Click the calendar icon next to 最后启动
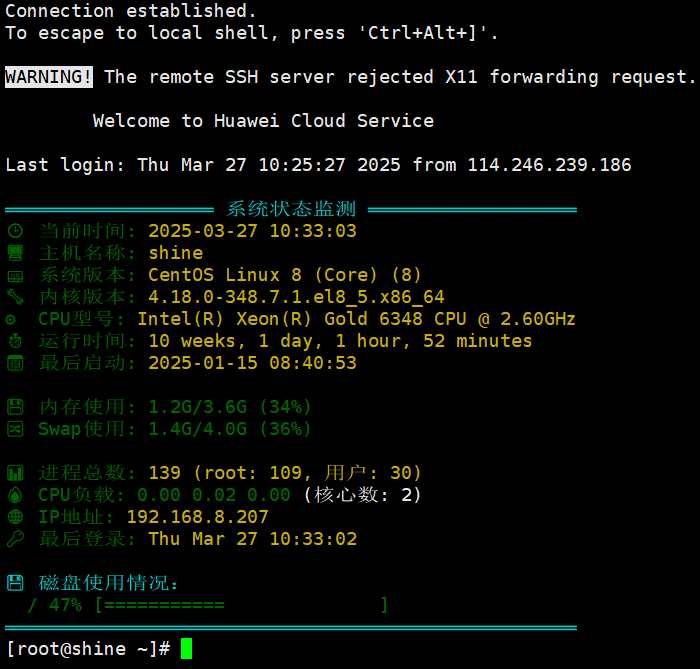Image resolution: width=700 pixels, height=669 pixels. [x=15, y=363]
